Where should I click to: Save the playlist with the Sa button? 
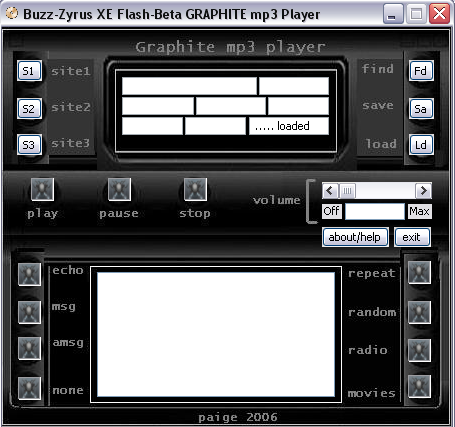pyautogui.click(x=421, y=109)
